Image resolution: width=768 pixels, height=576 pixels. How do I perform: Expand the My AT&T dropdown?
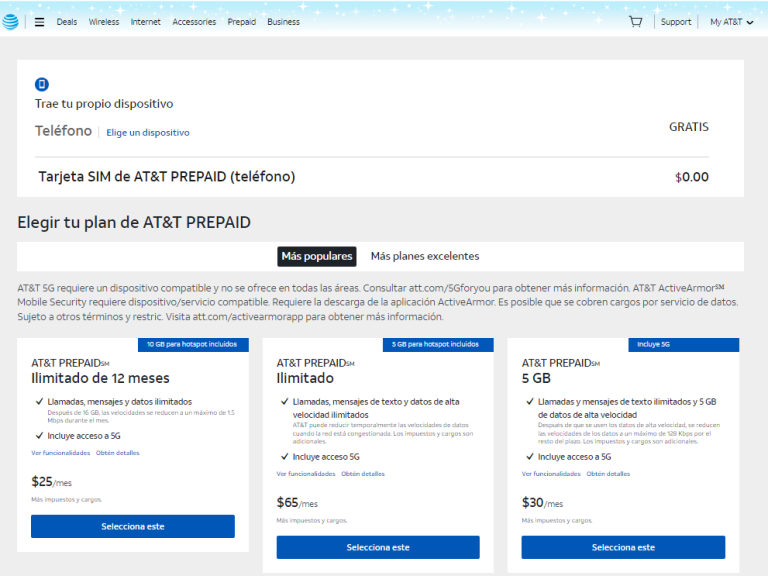point(731,22)
